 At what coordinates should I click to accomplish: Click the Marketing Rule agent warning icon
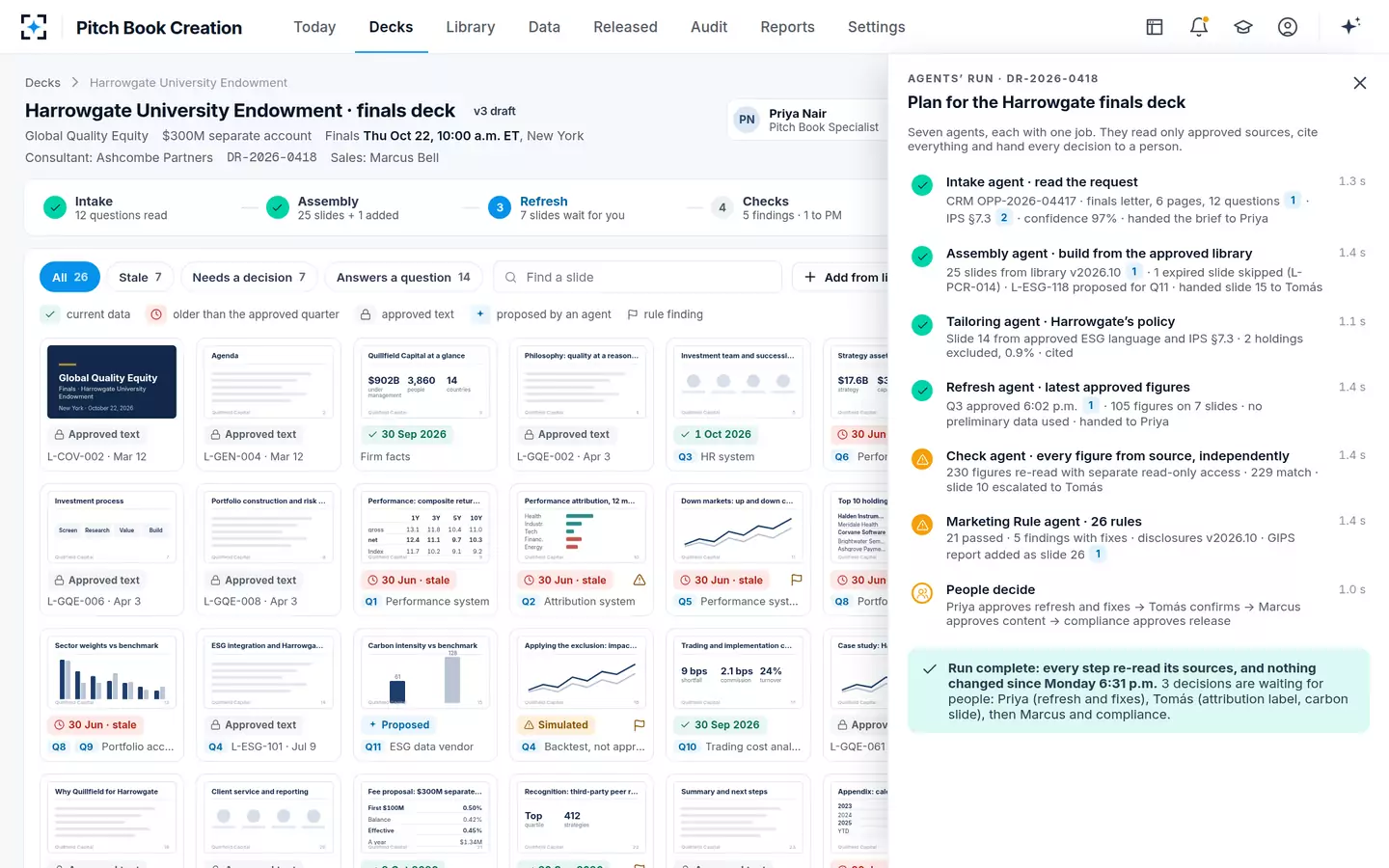point(922,525)
